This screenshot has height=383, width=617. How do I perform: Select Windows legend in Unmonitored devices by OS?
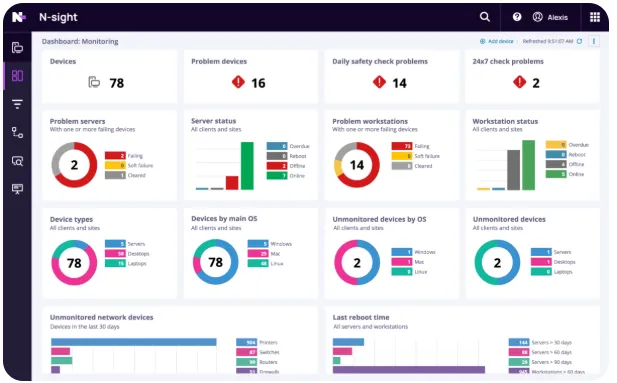coord(414,252)
